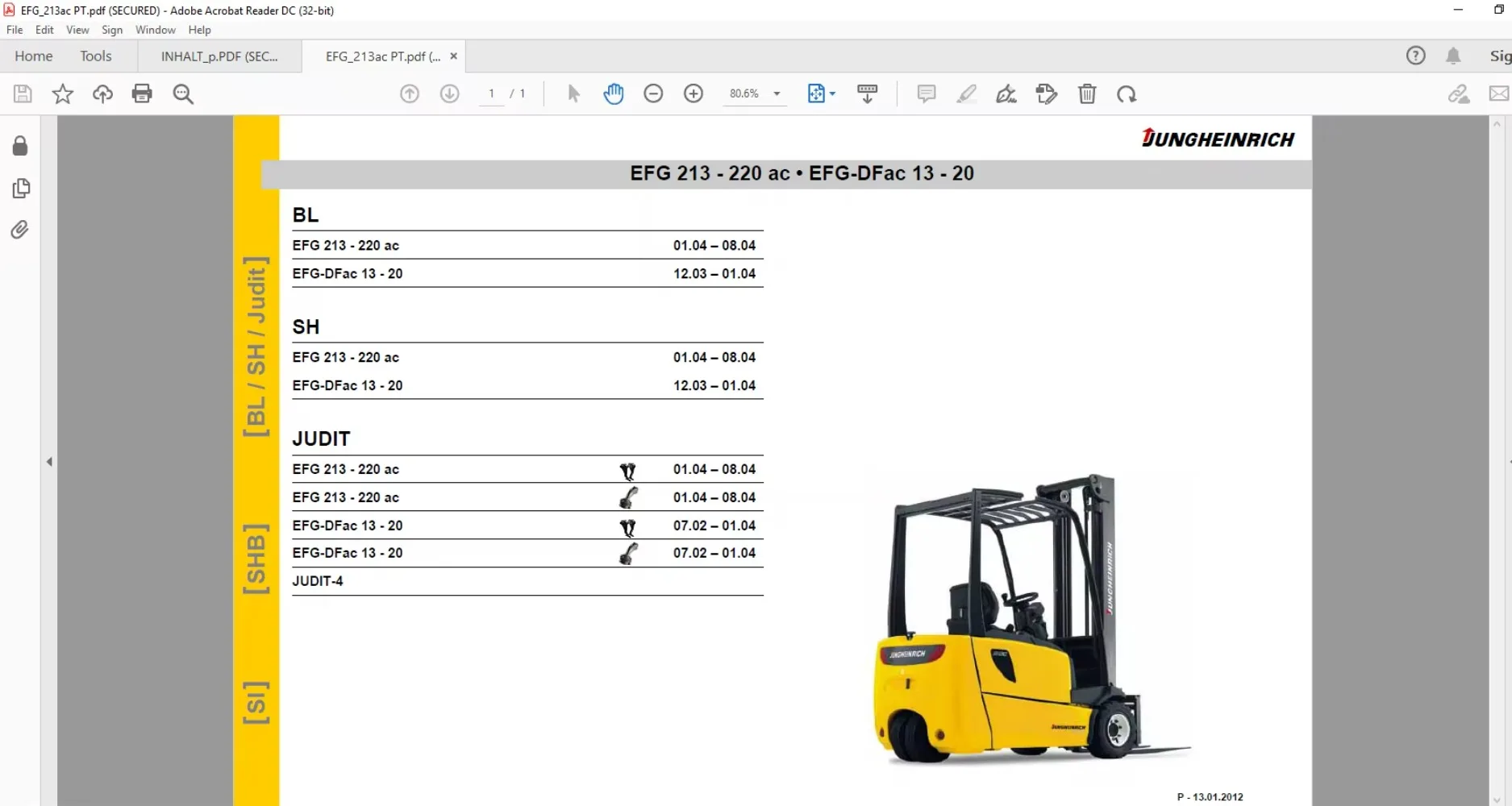
Task: Go to previous page arrow
Action: (410, 94)
